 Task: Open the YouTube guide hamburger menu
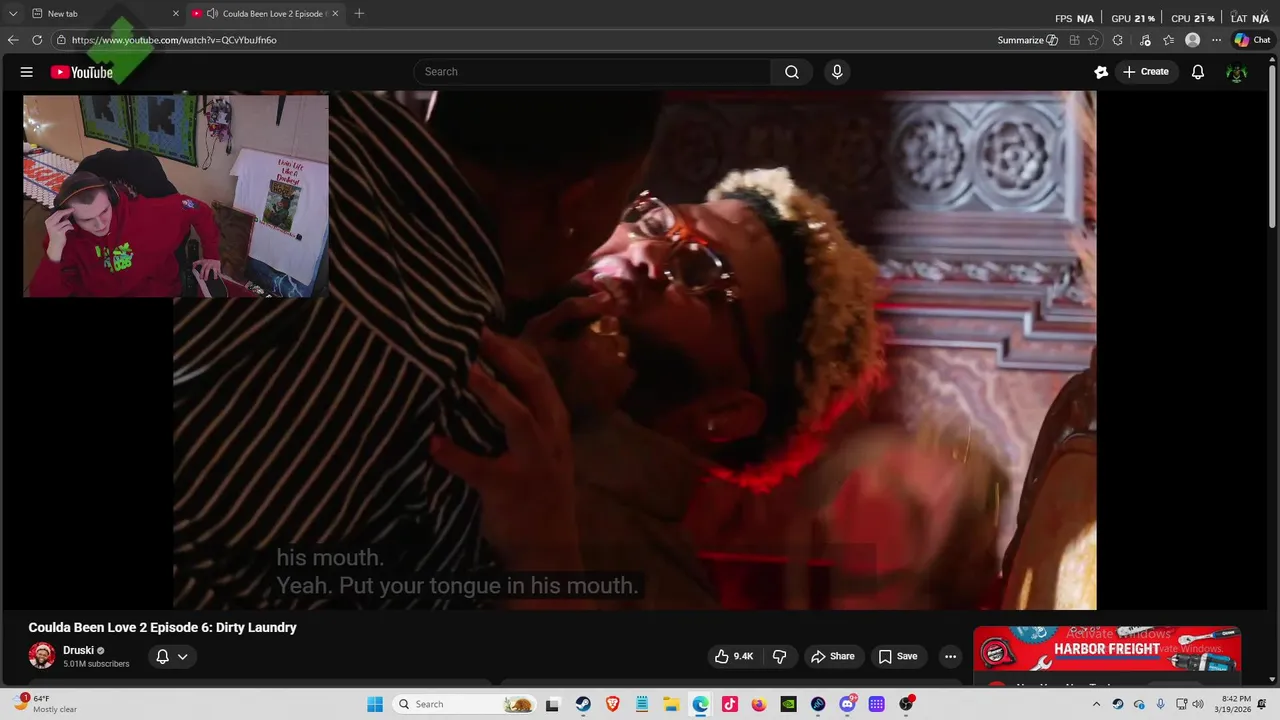pyautogui.click(x=27, y=72)
